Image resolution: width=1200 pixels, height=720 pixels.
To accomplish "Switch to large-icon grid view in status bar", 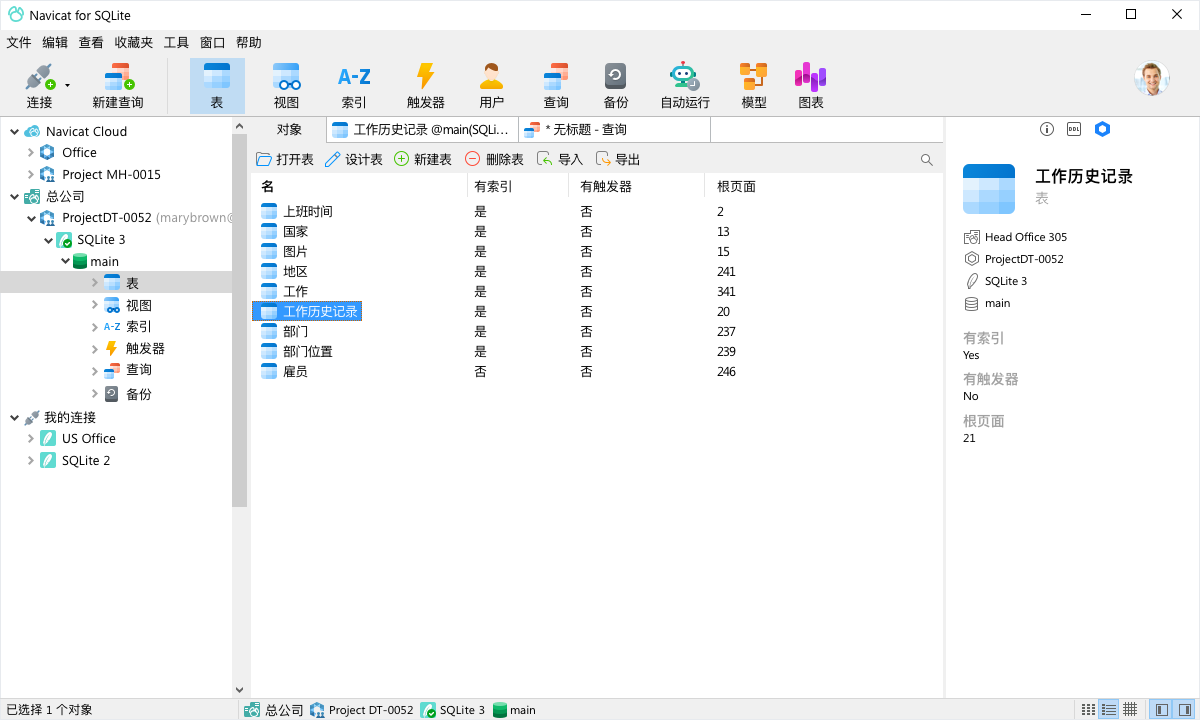I will coord(1088,710).
